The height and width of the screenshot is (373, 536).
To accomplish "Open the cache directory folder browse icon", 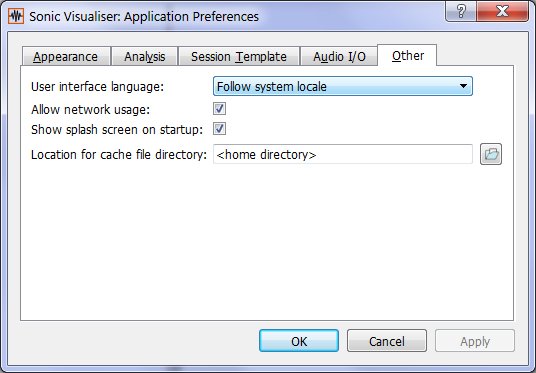I will 491,154.
